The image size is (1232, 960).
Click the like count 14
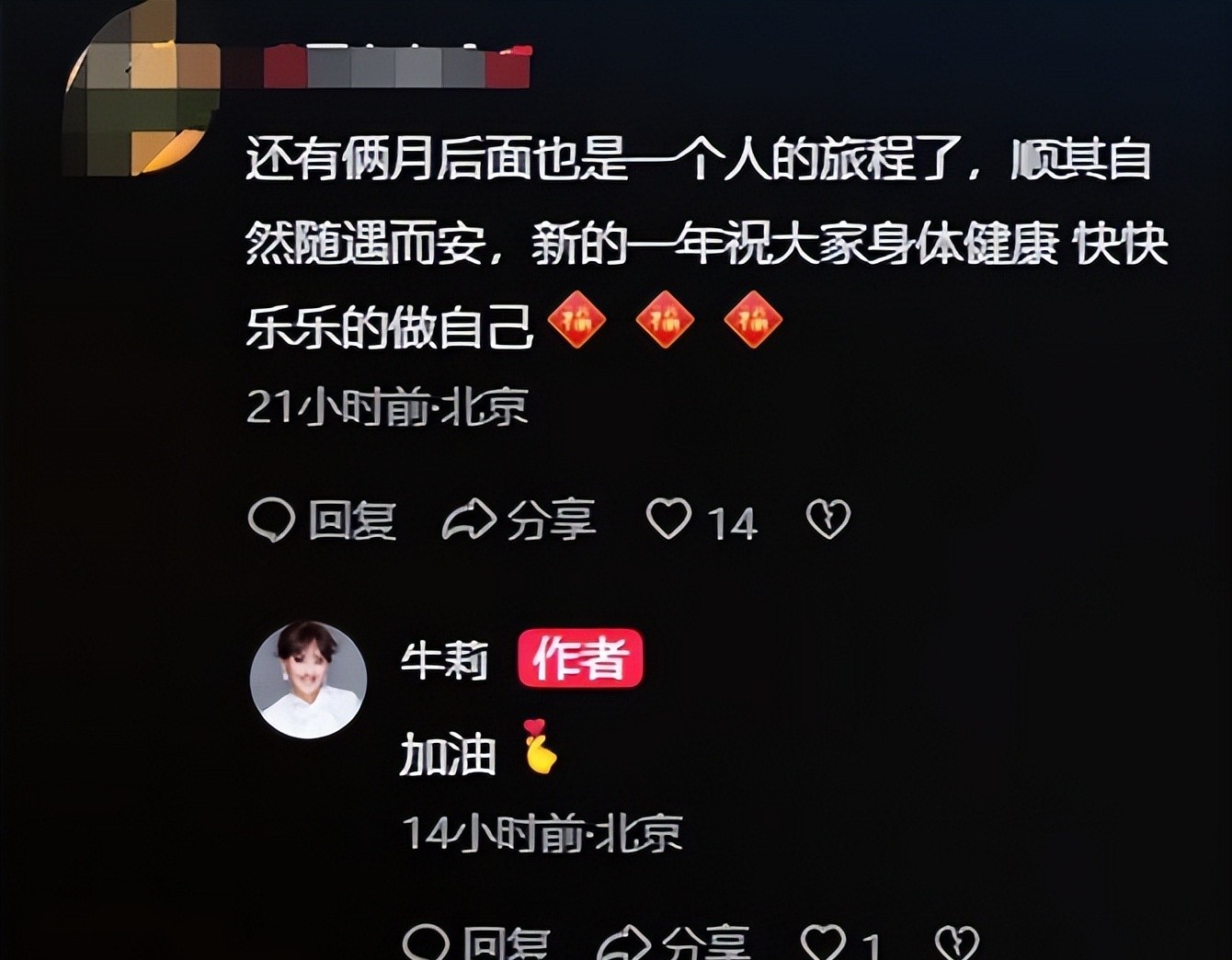pos(732,523)
